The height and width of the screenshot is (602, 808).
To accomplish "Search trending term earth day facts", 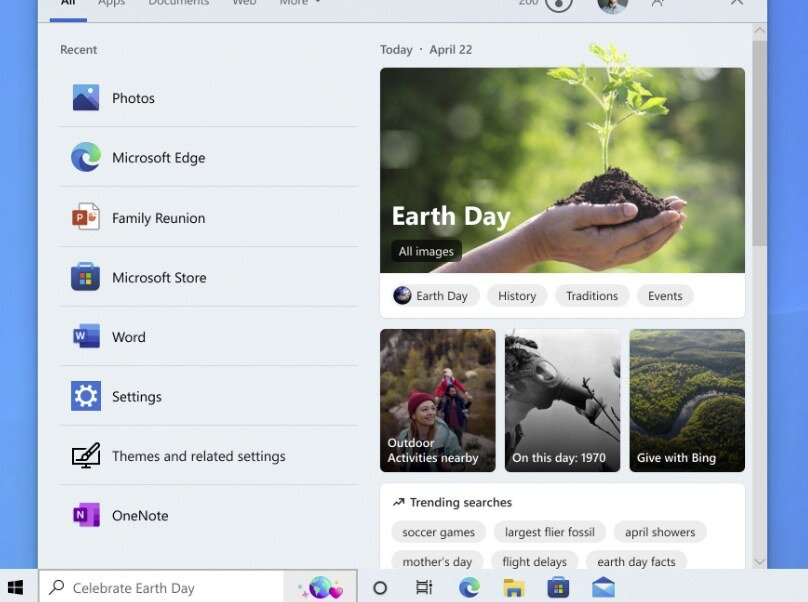I will (x=636, y=561).
